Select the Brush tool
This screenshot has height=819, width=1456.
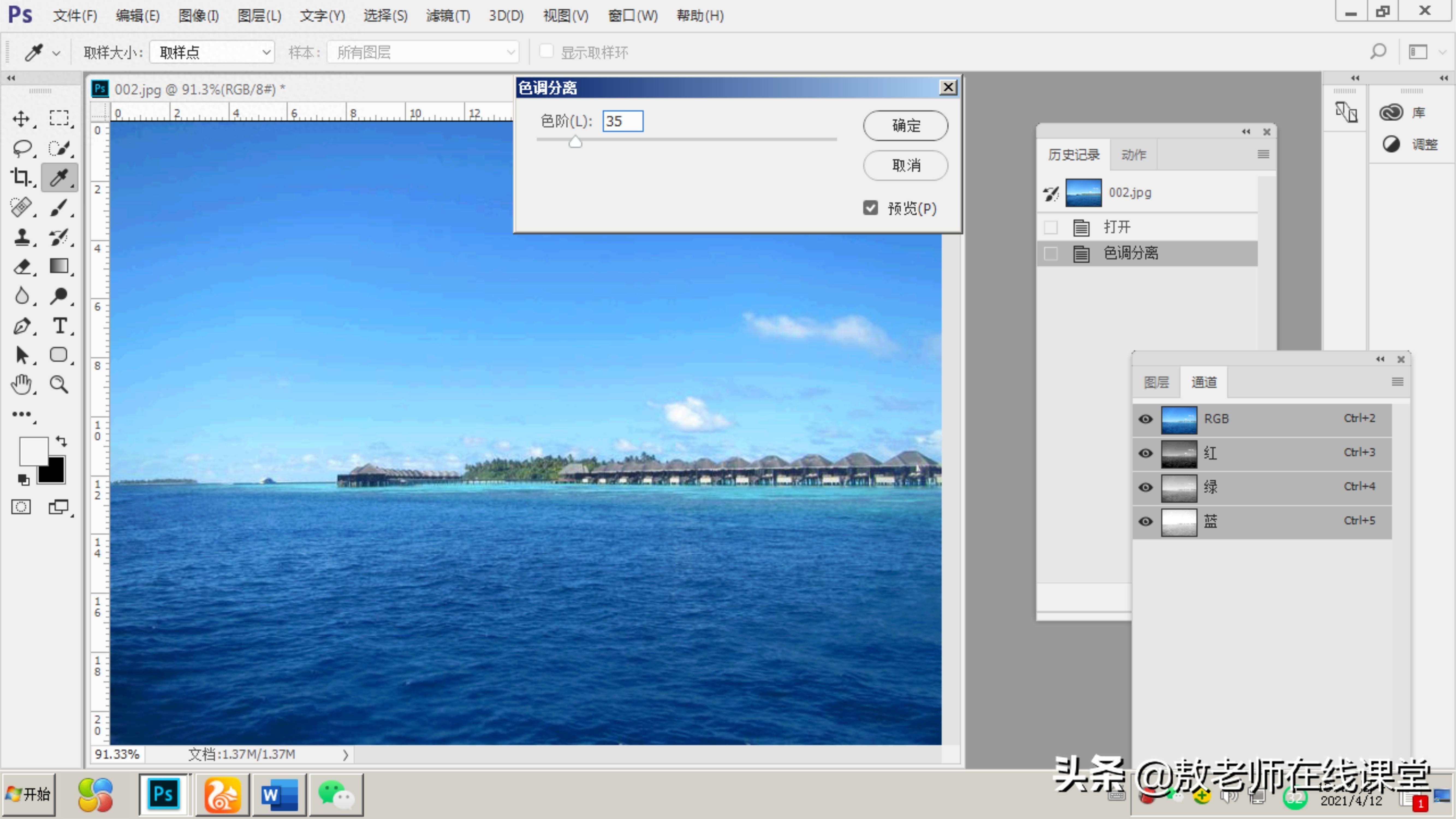[59, 207]
